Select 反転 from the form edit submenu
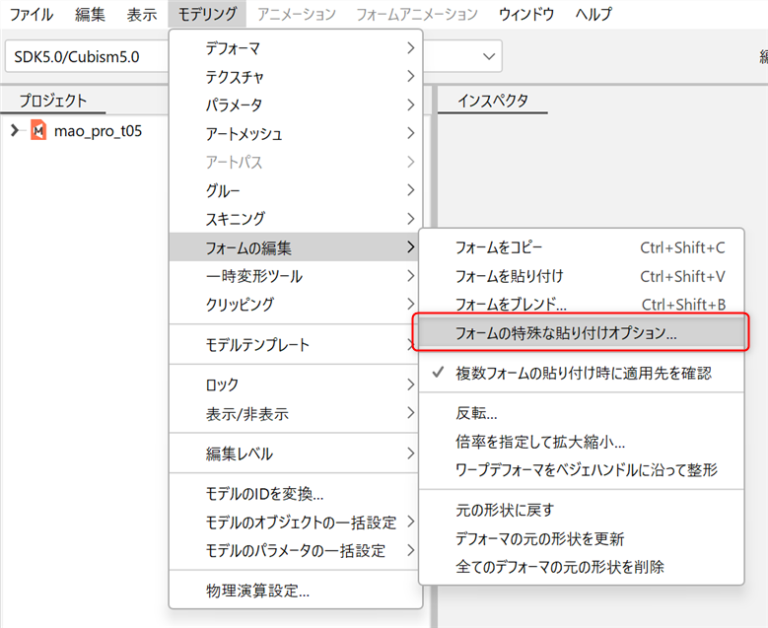Image resolution: width=768 pixels, height=628 pixels. tap(477, 413)
